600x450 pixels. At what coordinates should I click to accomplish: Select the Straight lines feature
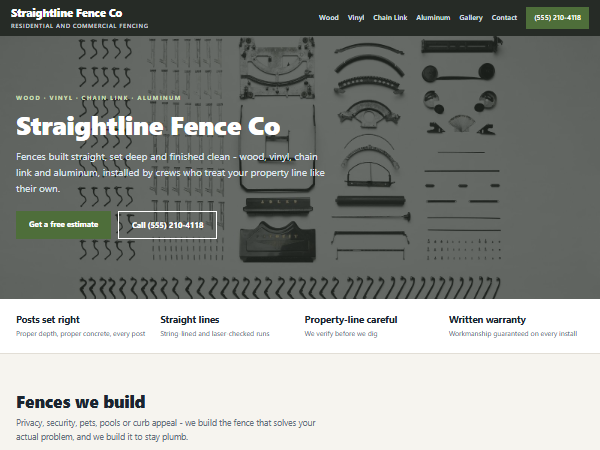[215, 326]
